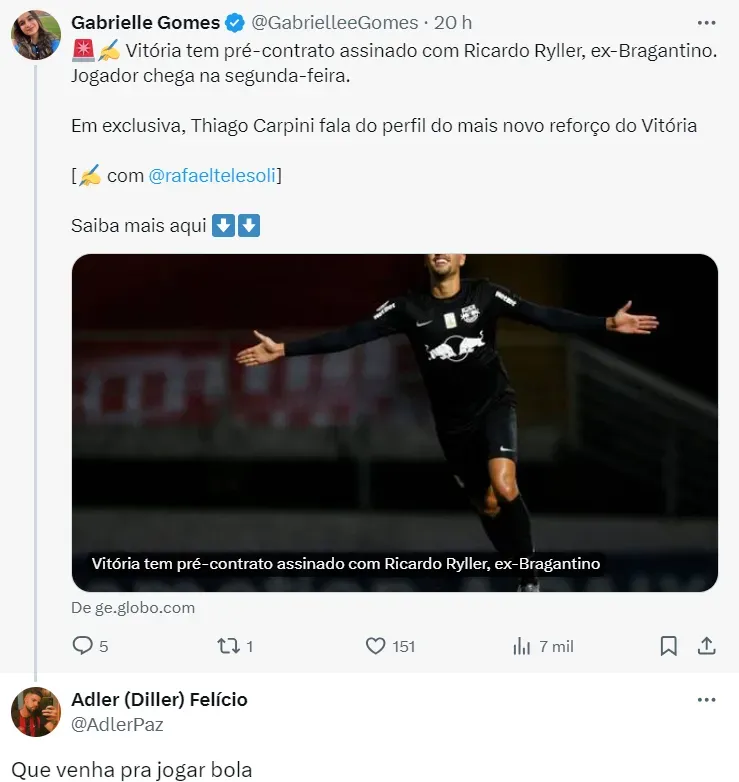Open Gabrielle Gomes's profile picture

(x=36, y=35)
